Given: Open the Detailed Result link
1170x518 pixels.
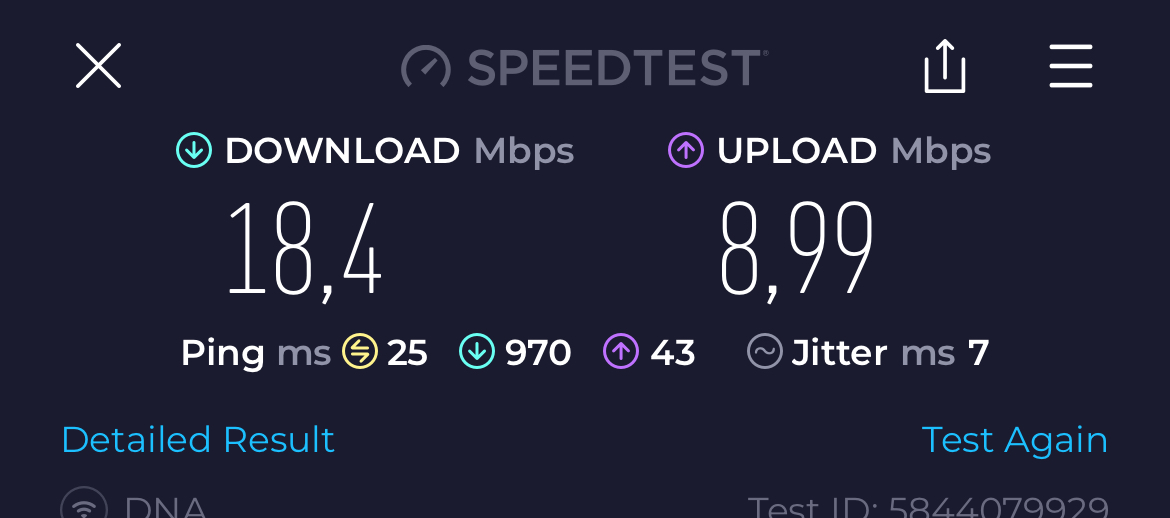Looking at the screenshot, I should click(198, 440).
